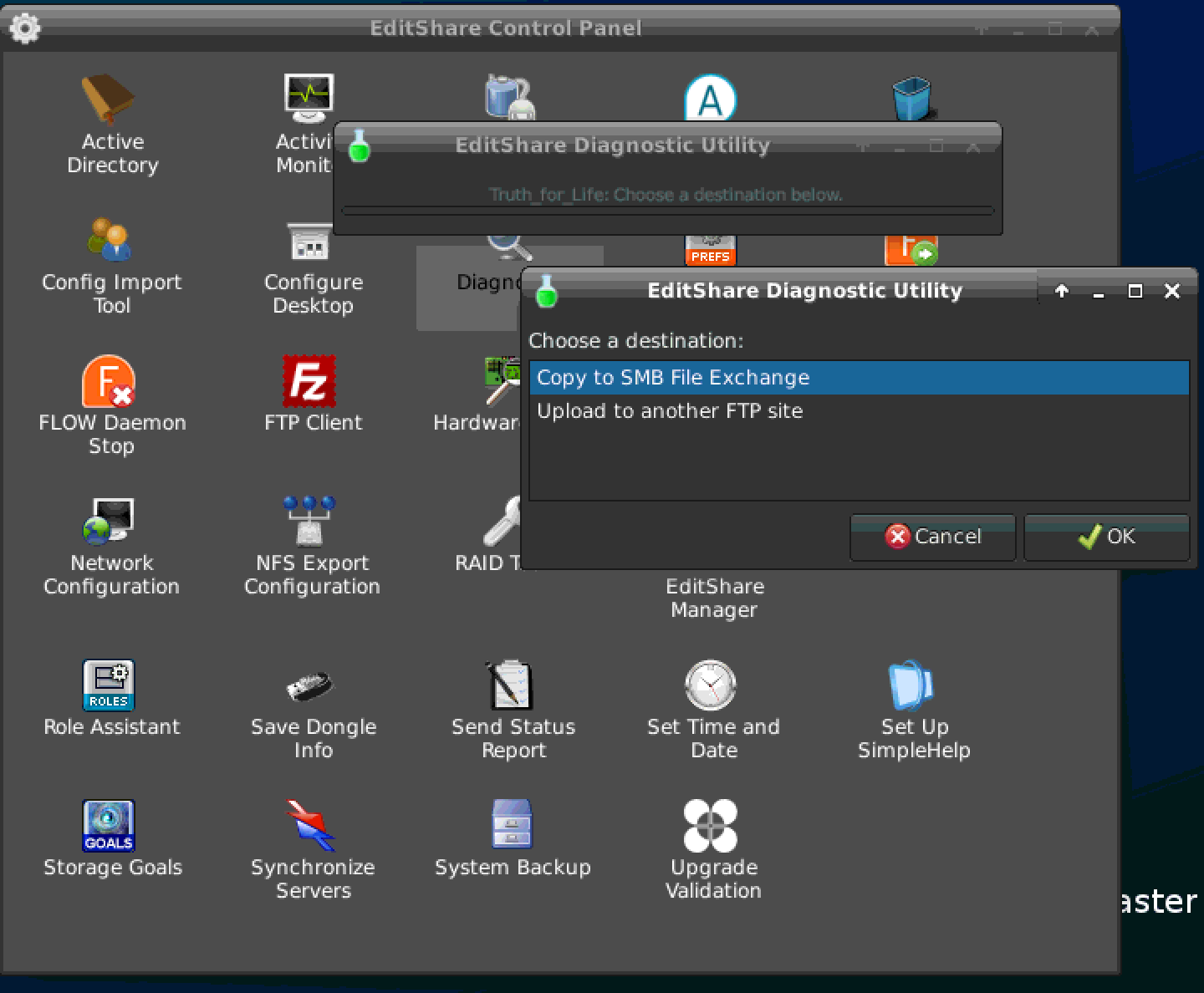The height and width of the screenshot is (993, 1204).
Task: Click the white circled A icon
Action: 711,99
